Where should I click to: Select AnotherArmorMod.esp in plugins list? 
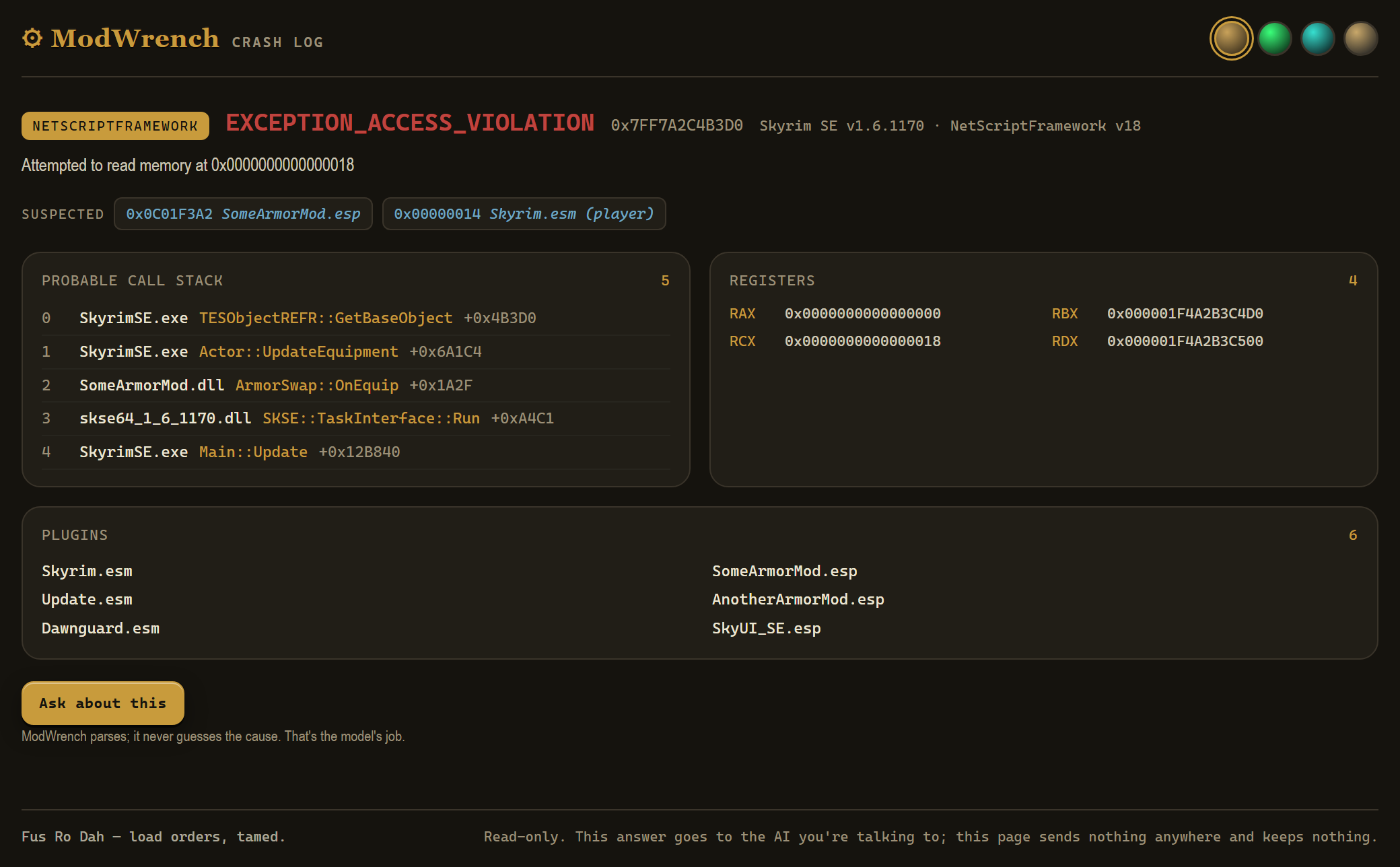click(798, 599)
